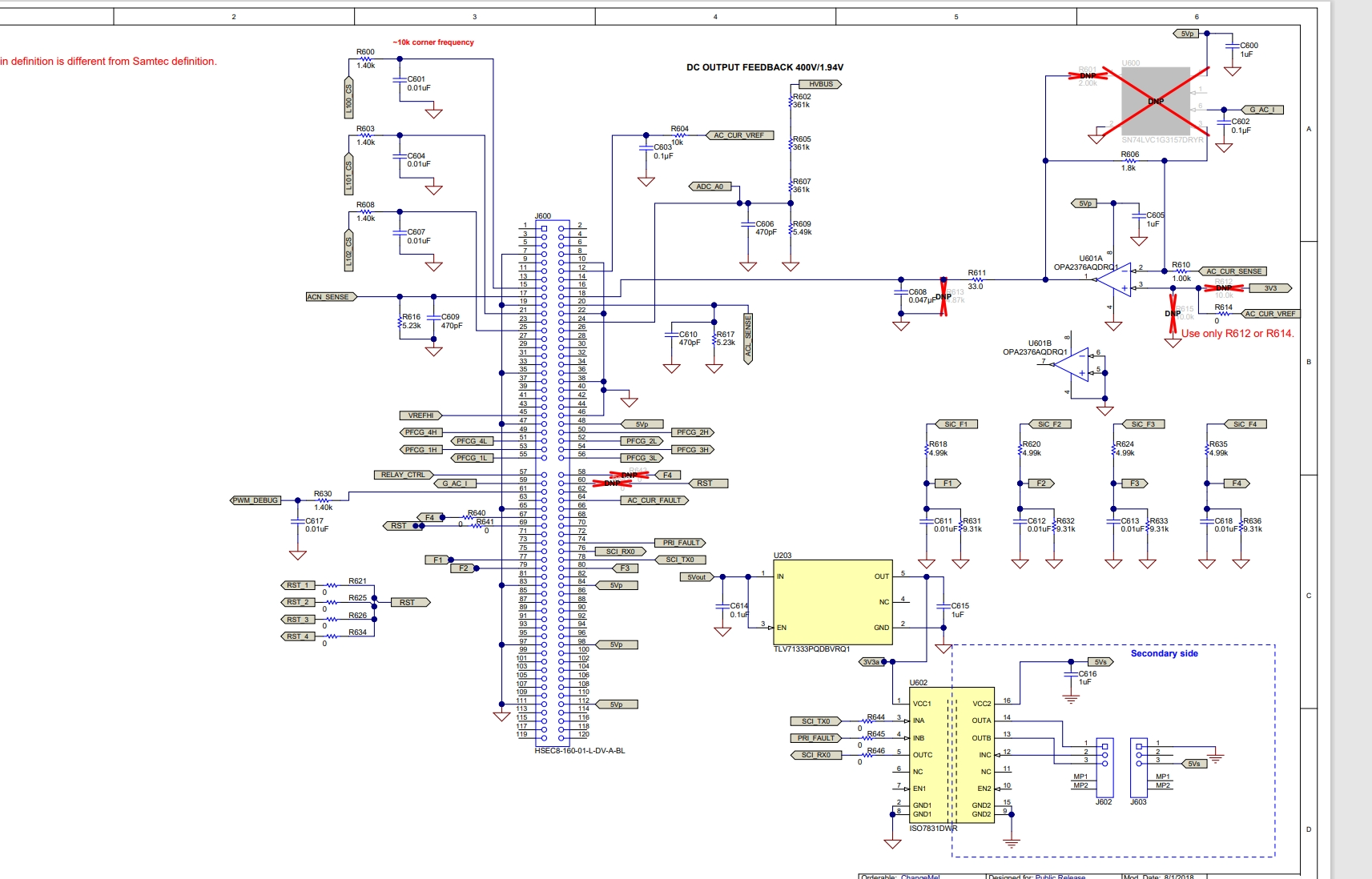Select the R600 1.40k resistor symbol
This screenshot has width=1372, height=879.
366,58
